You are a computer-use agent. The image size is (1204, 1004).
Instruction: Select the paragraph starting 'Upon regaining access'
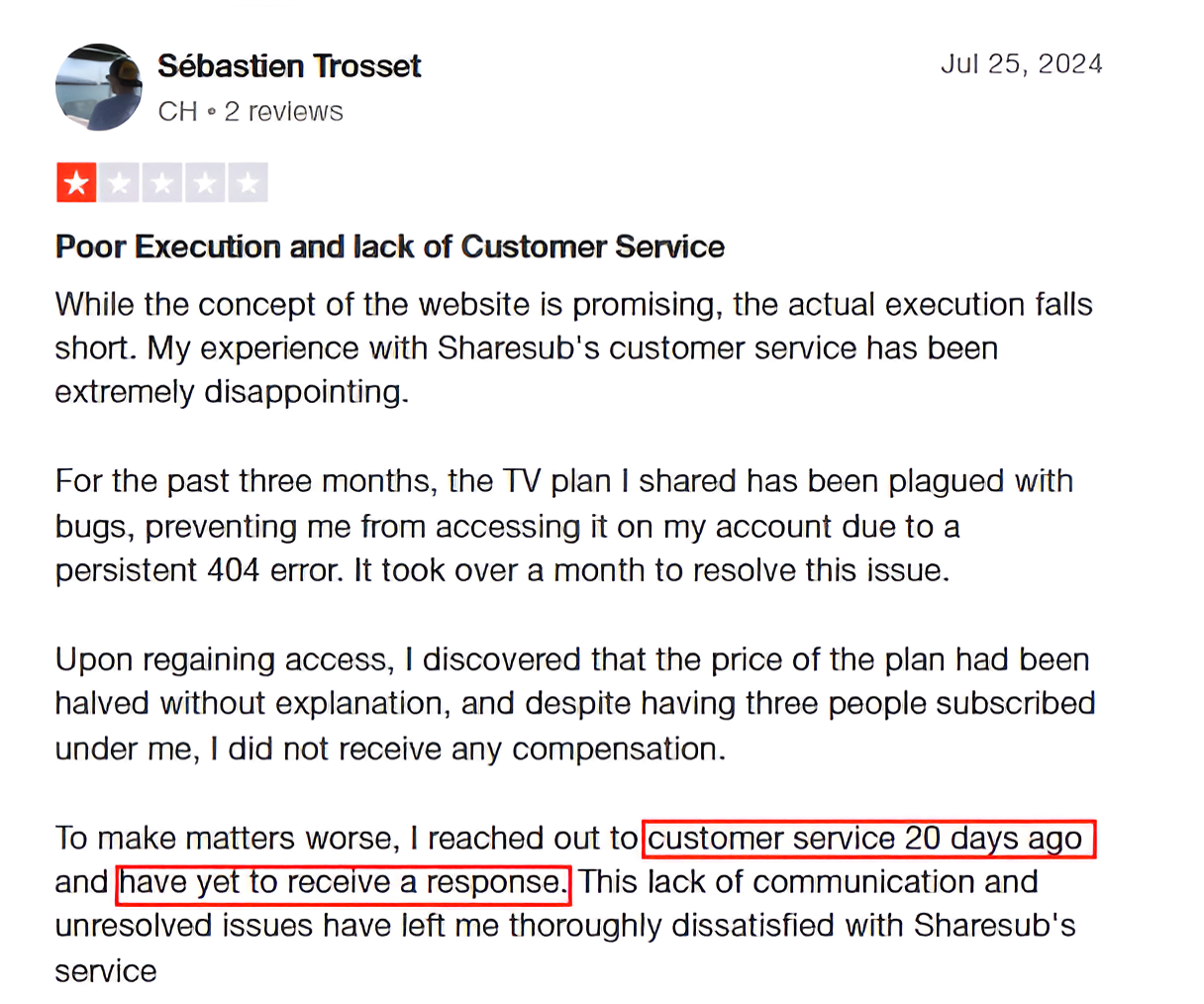(x=575, y=704)
